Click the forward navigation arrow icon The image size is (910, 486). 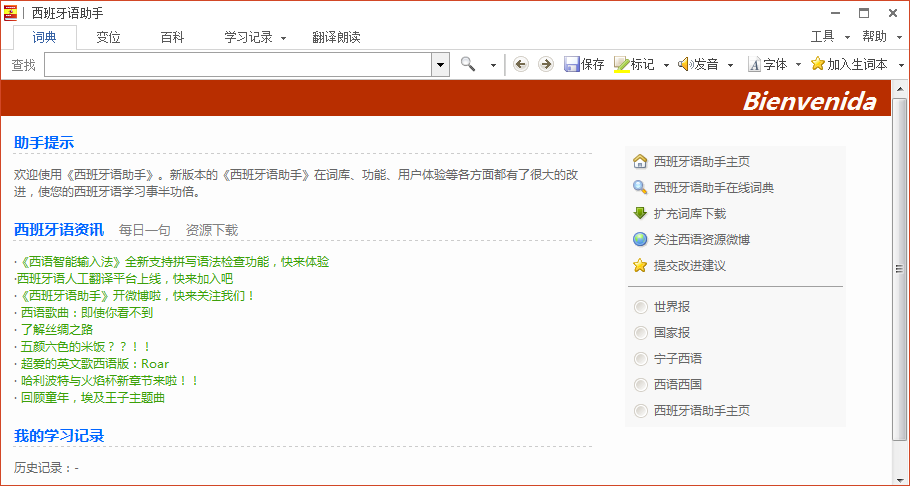click(545, 64)
